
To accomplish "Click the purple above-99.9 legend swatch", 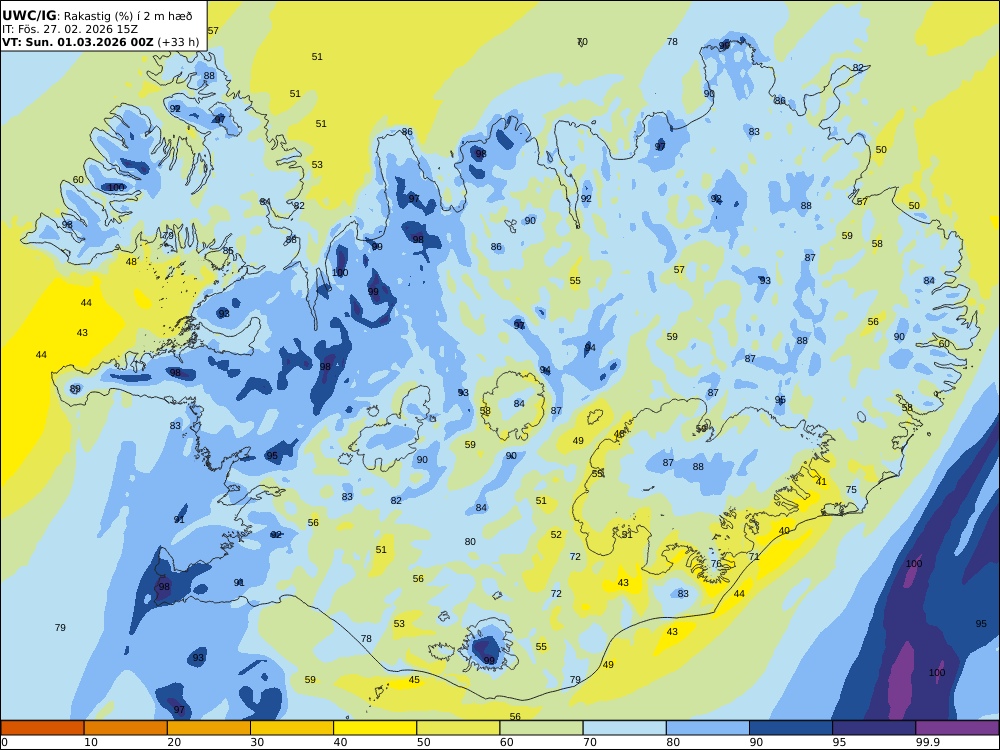I will 957,728.
